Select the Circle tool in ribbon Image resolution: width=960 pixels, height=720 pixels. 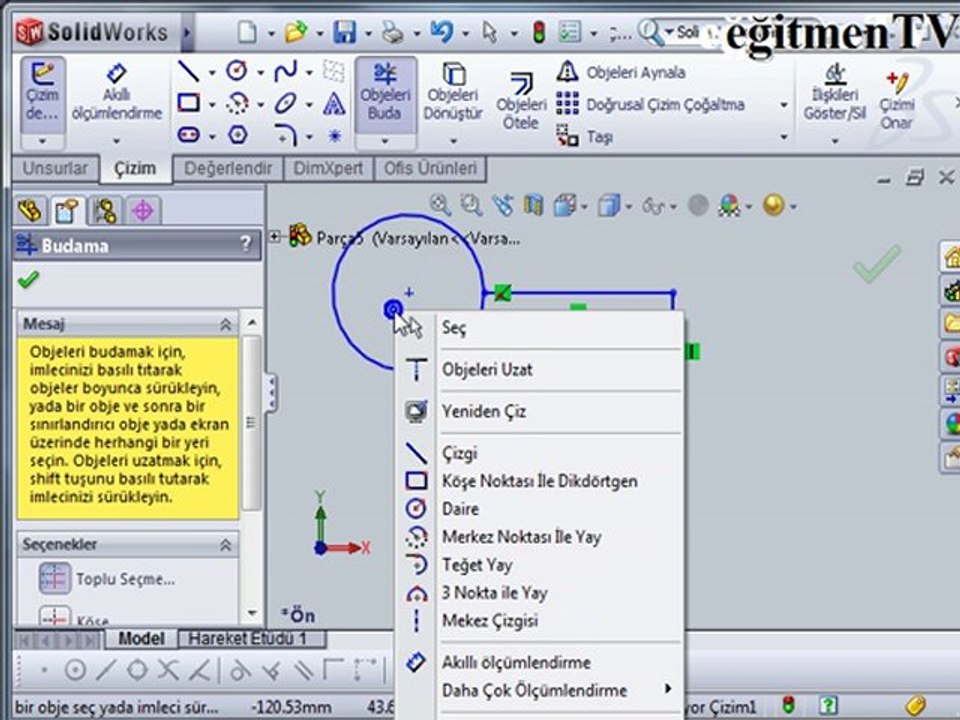(237, 71)
